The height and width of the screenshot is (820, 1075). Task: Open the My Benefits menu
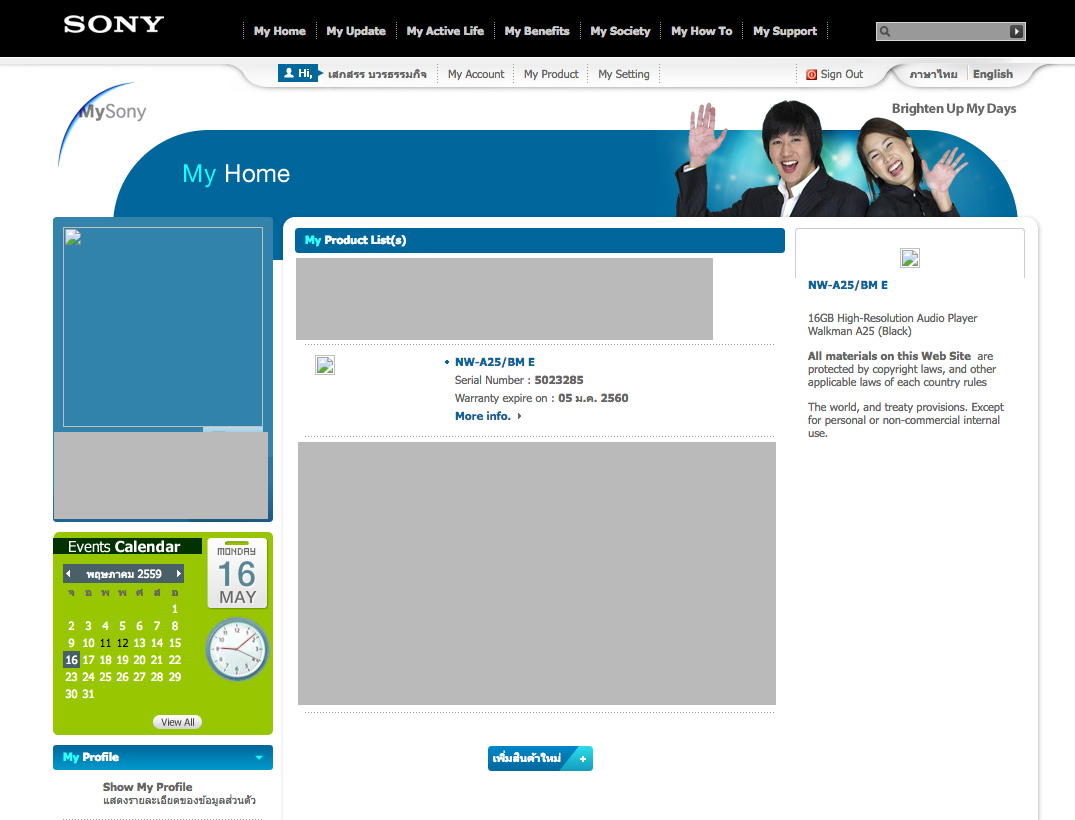click(536, 31)
